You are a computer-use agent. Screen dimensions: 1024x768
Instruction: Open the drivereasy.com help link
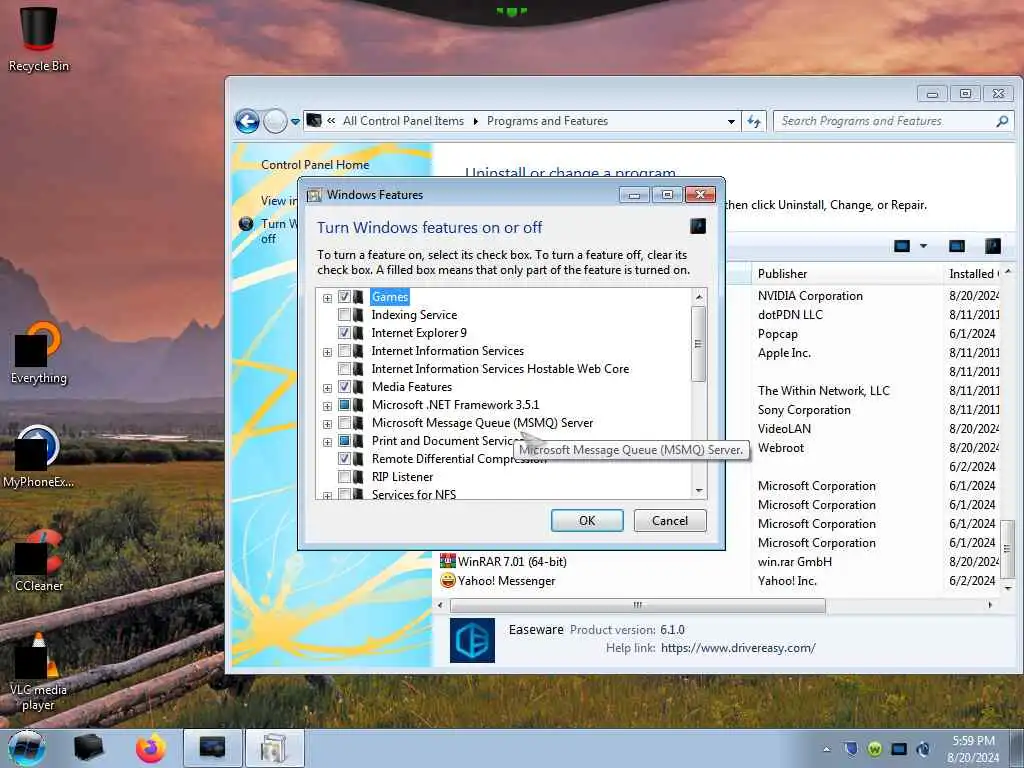pos(738,648)
